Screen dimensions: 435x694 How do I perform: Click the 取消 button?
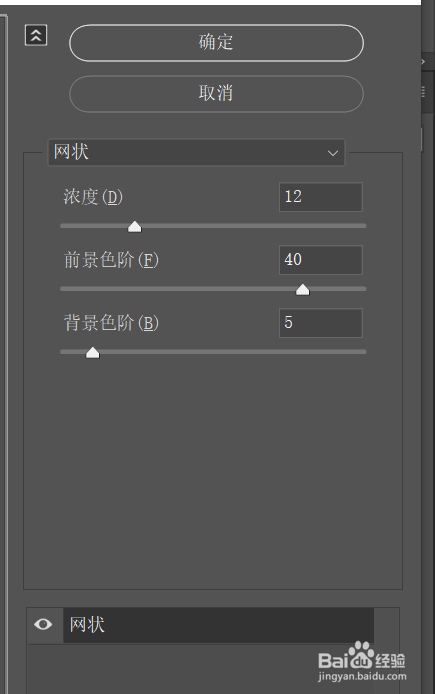pyautogui.click(x=216, y=94)
